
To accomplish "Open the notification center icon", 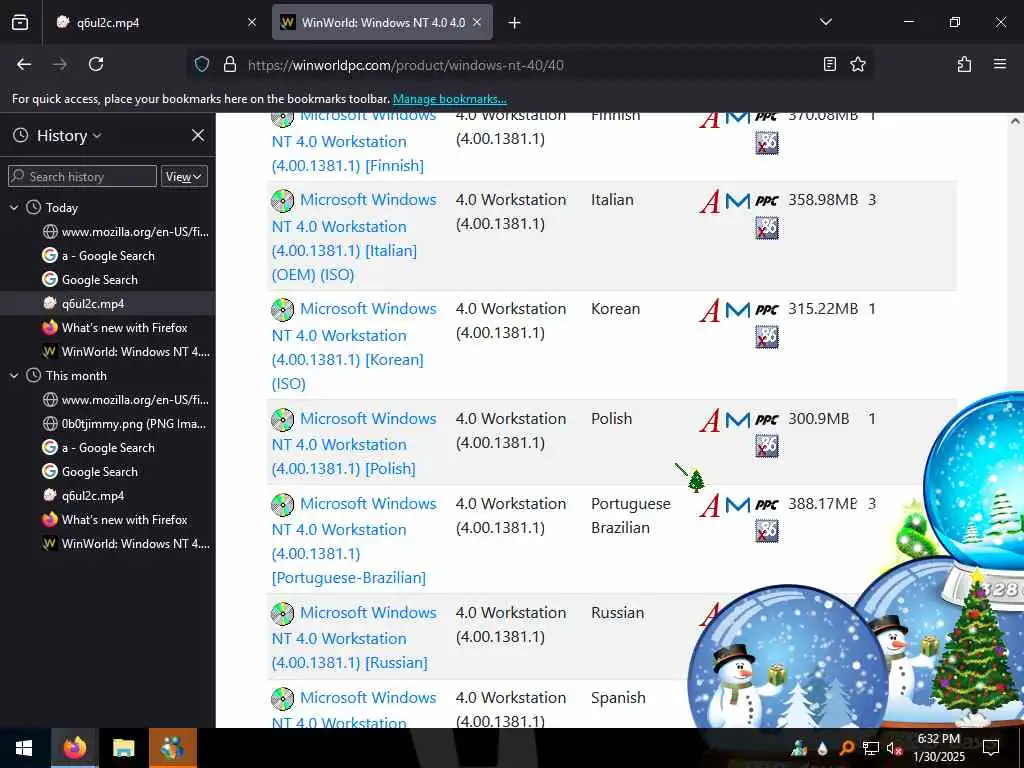I will pyautogui.click(x=991, y=748).
